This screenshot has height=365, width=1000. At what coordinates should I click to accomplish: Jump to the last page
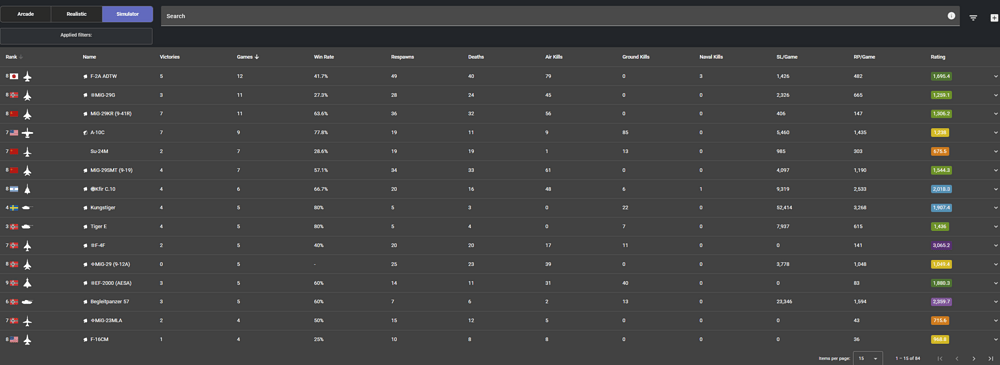pyautogui.click(x=990, y=359)
